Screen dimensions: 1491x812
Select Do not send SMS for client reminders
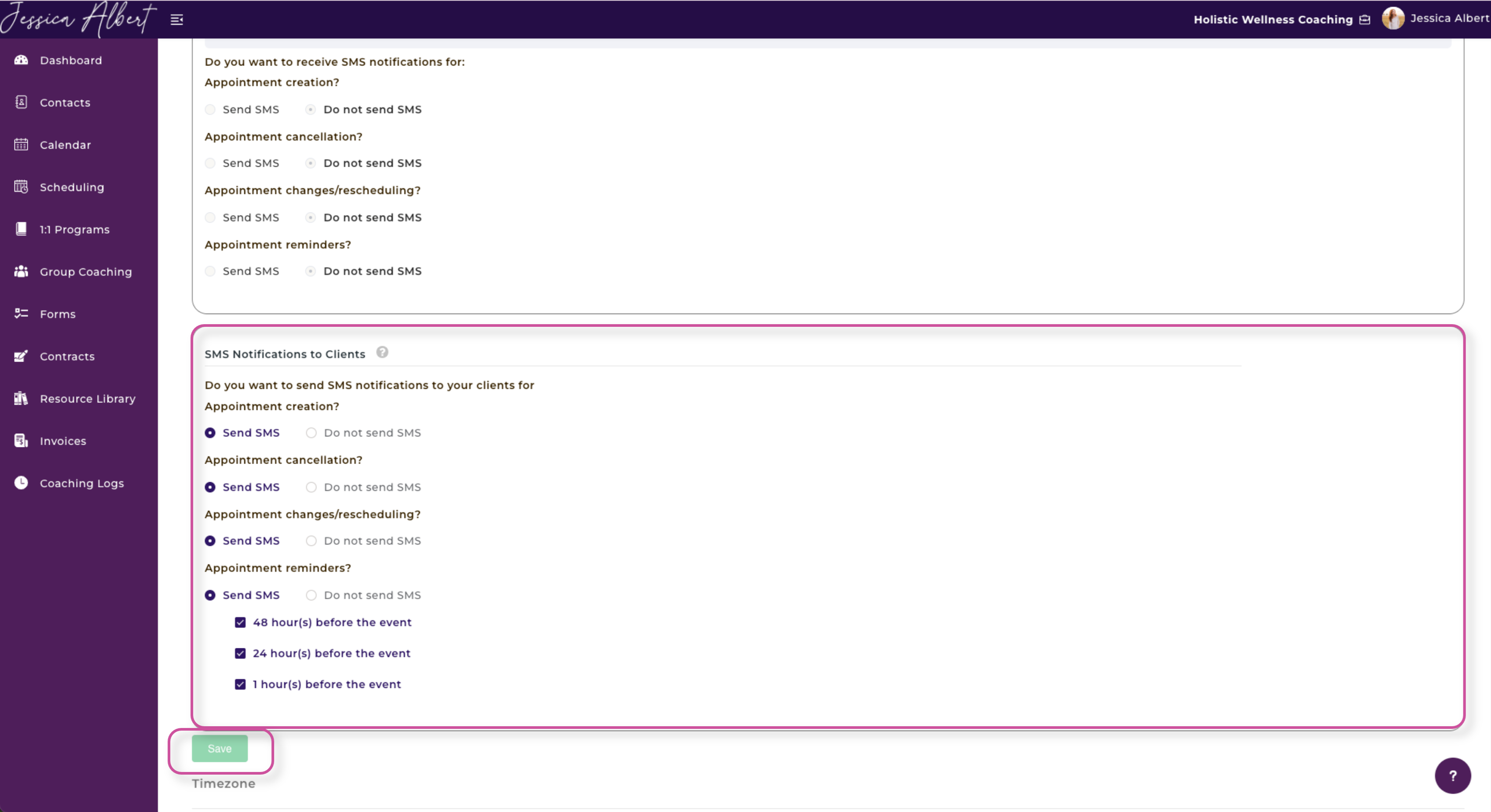point(311,595)
